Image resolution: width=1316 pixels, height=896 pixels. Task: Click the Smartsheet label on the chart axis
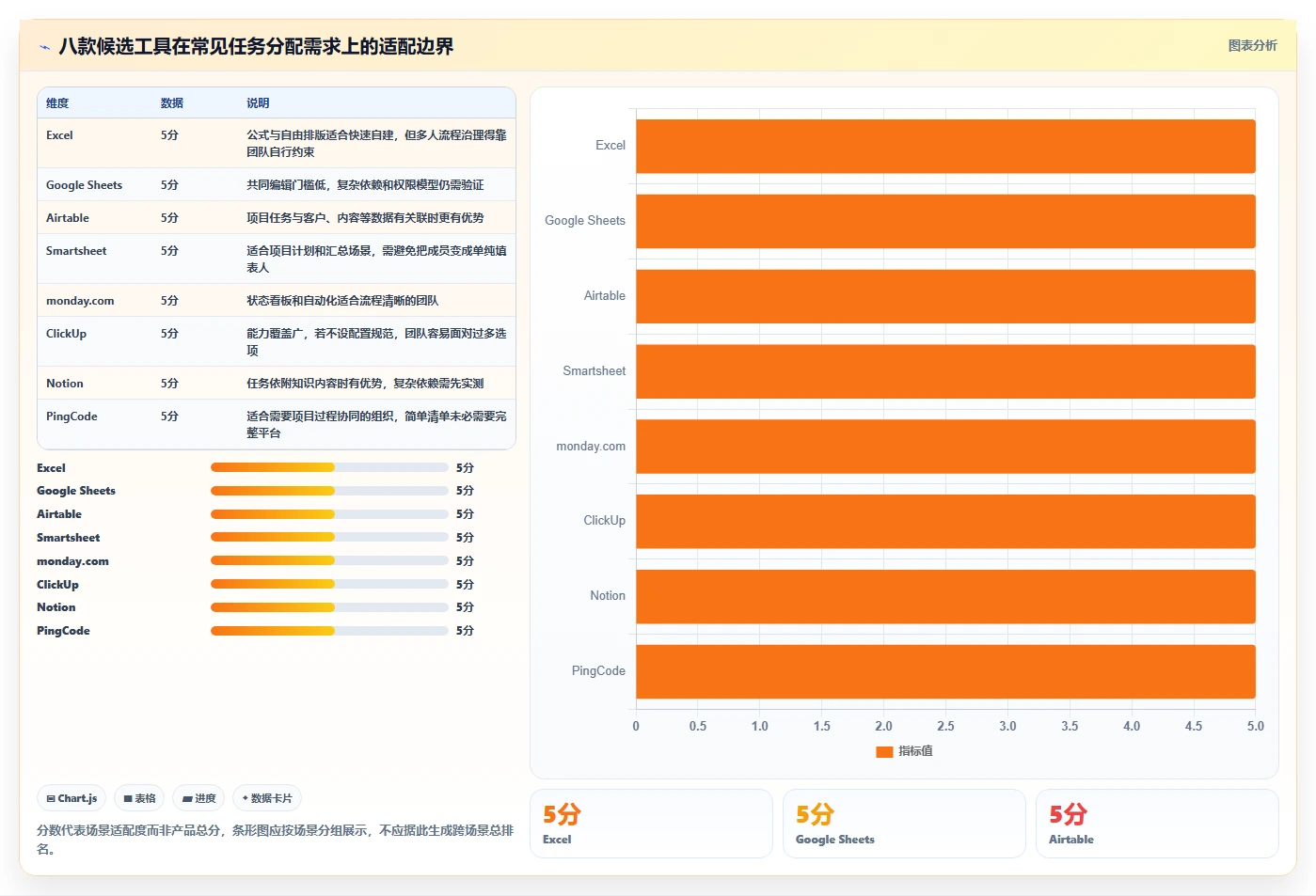pos(595,371)
